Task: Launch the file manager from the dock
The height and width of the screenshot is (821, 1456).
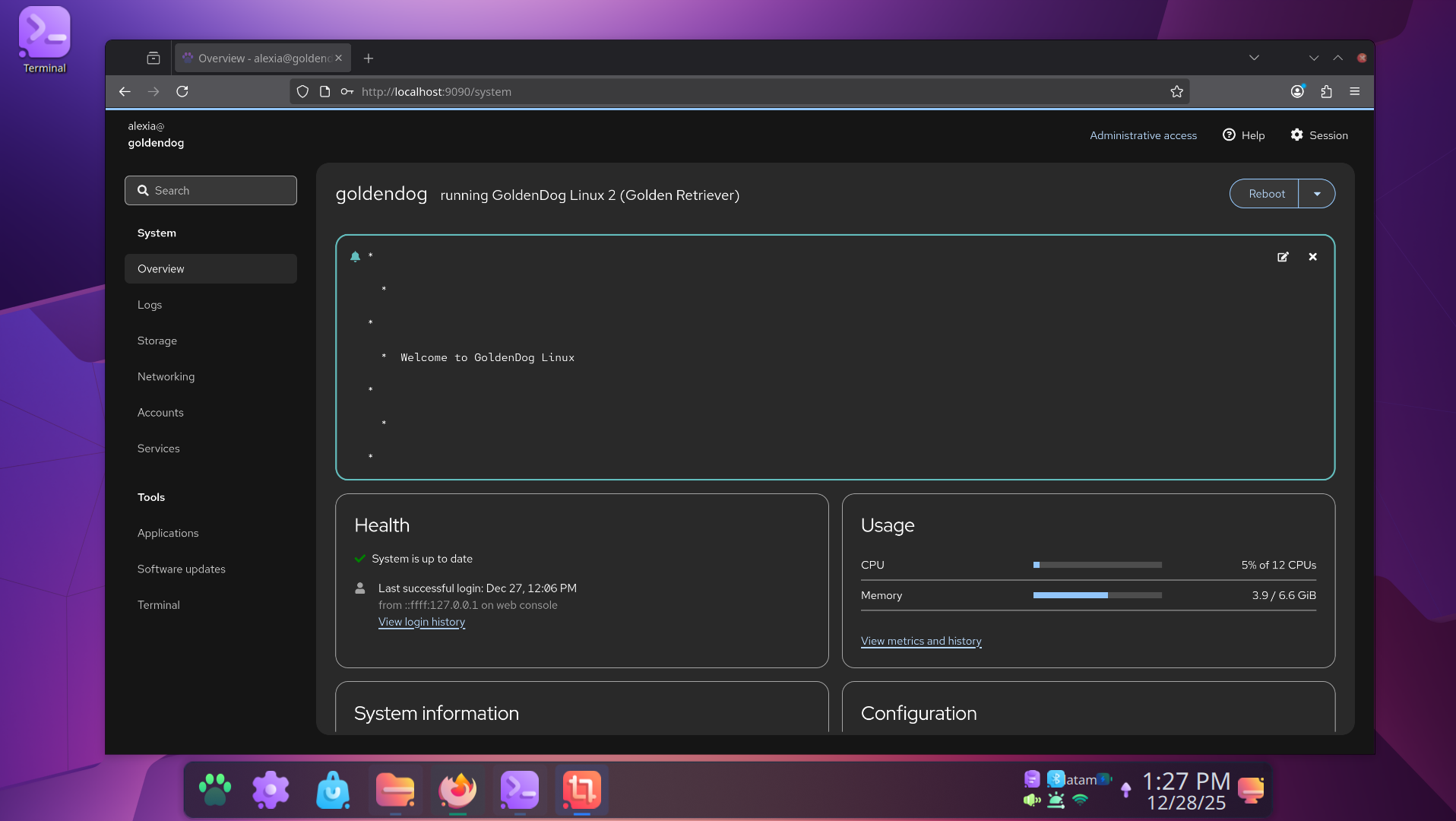Action: (x=395, y=790)
